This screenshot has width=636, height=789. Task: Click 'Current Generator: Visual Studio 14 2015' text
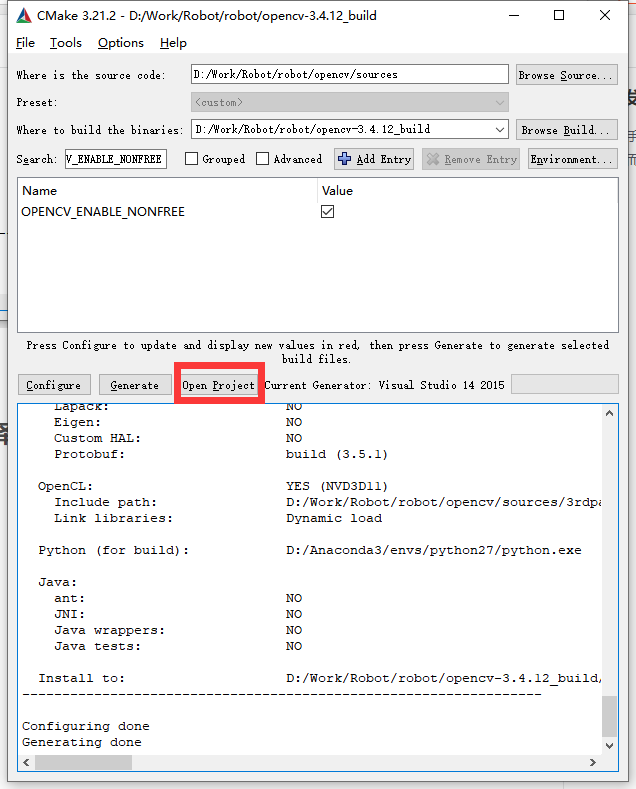pyautogui.click(x=384, y=385)
